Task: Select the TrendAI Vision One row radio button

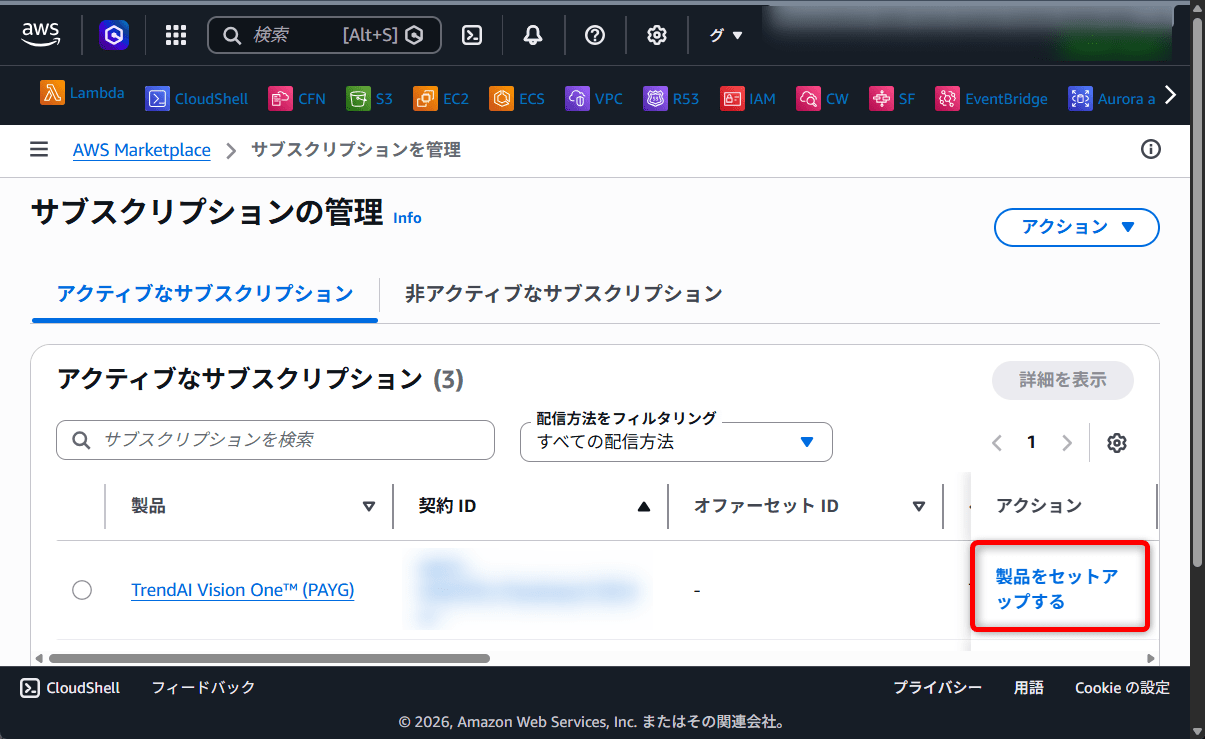Action: coord(82,590)
